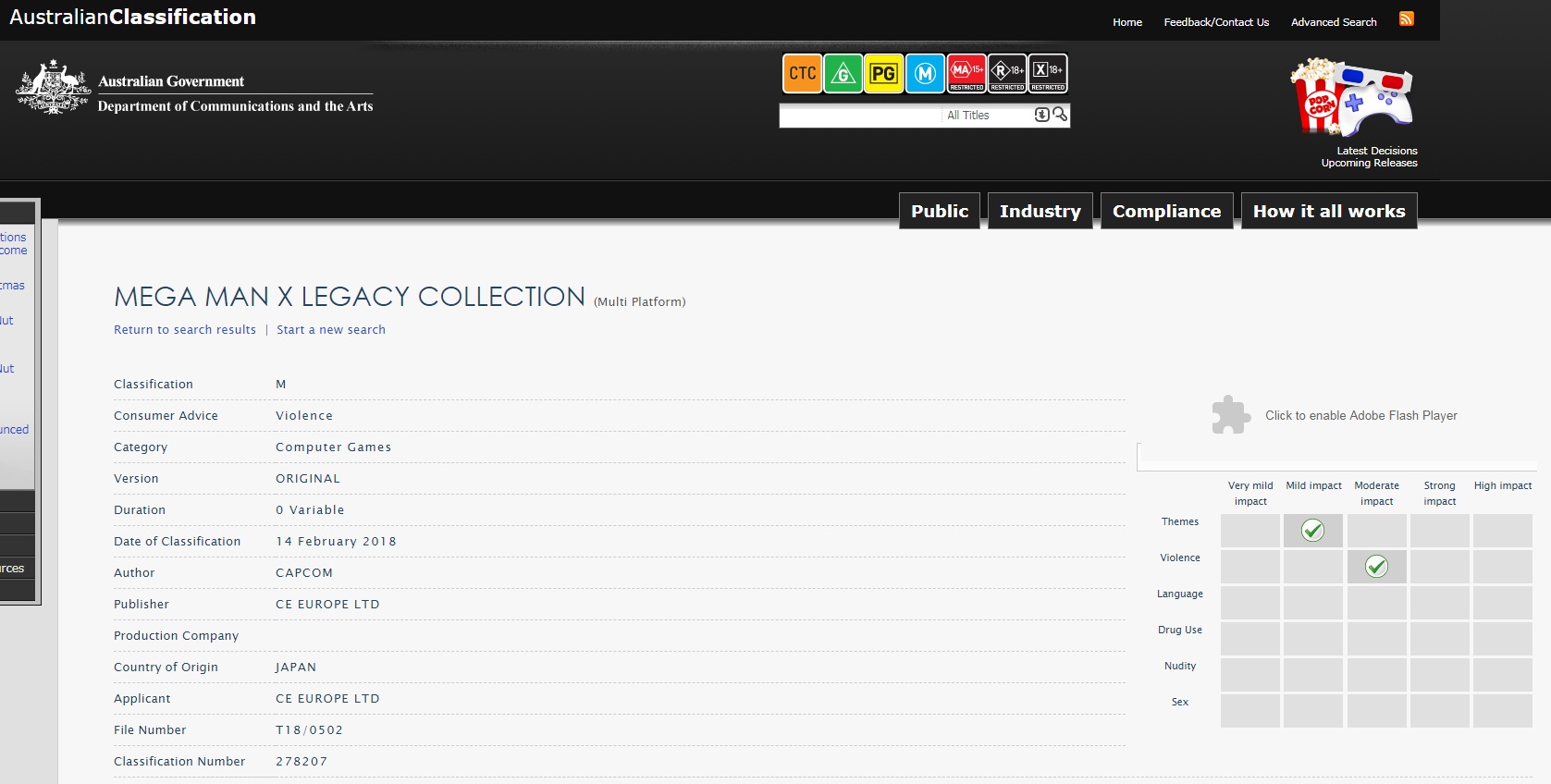Click the X18+ restricted rating icon
This screenshot has height=784, width=1551.
1048,74
